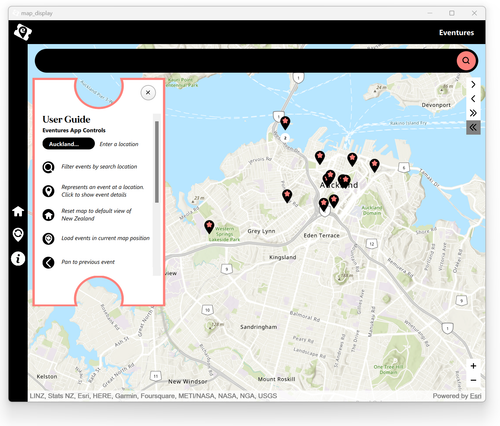Viewport: 500px width, 426px height.
Task: Click the Devonport map label
Action: [x=436, y=105]
